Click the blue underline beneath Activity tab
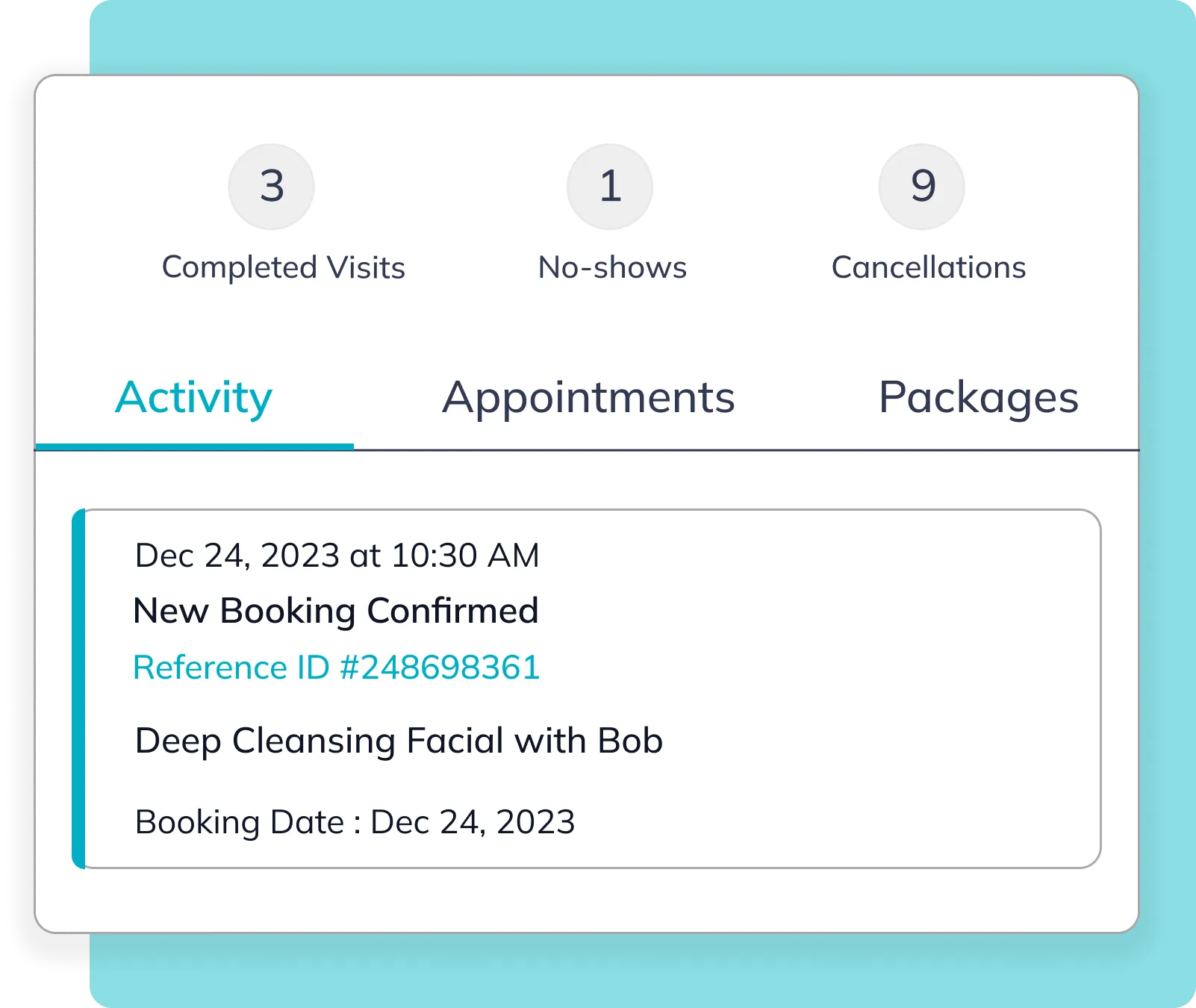This screenshot has height=1008, width=1196. pyautogui.click(x=194, y=447)
